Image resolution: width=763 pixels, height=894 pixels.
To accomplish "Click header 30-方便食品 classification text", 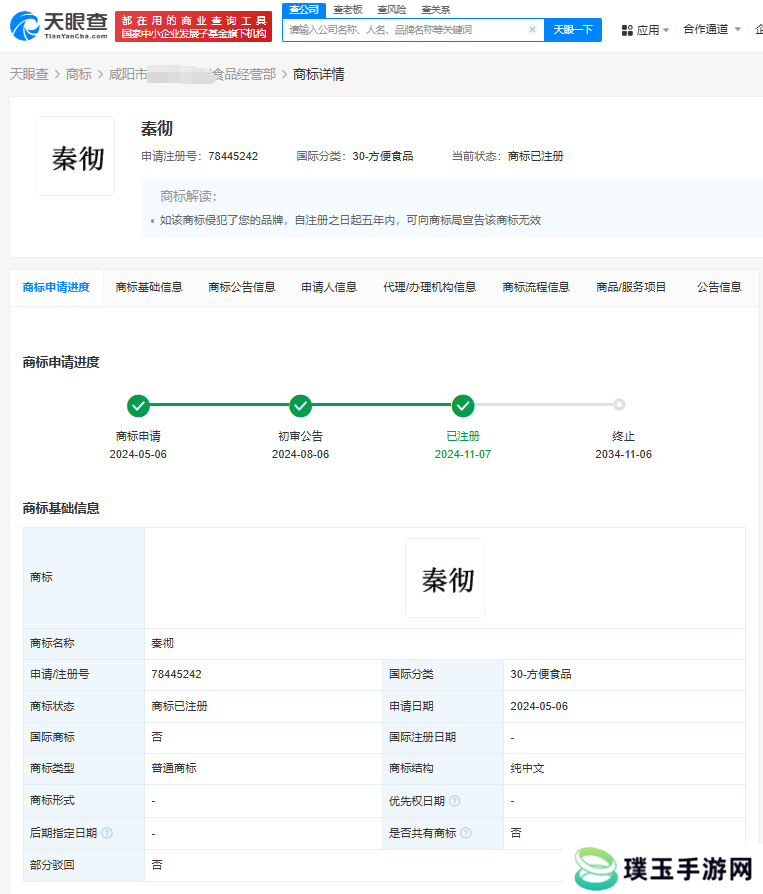I will click(x=383, y=156).
